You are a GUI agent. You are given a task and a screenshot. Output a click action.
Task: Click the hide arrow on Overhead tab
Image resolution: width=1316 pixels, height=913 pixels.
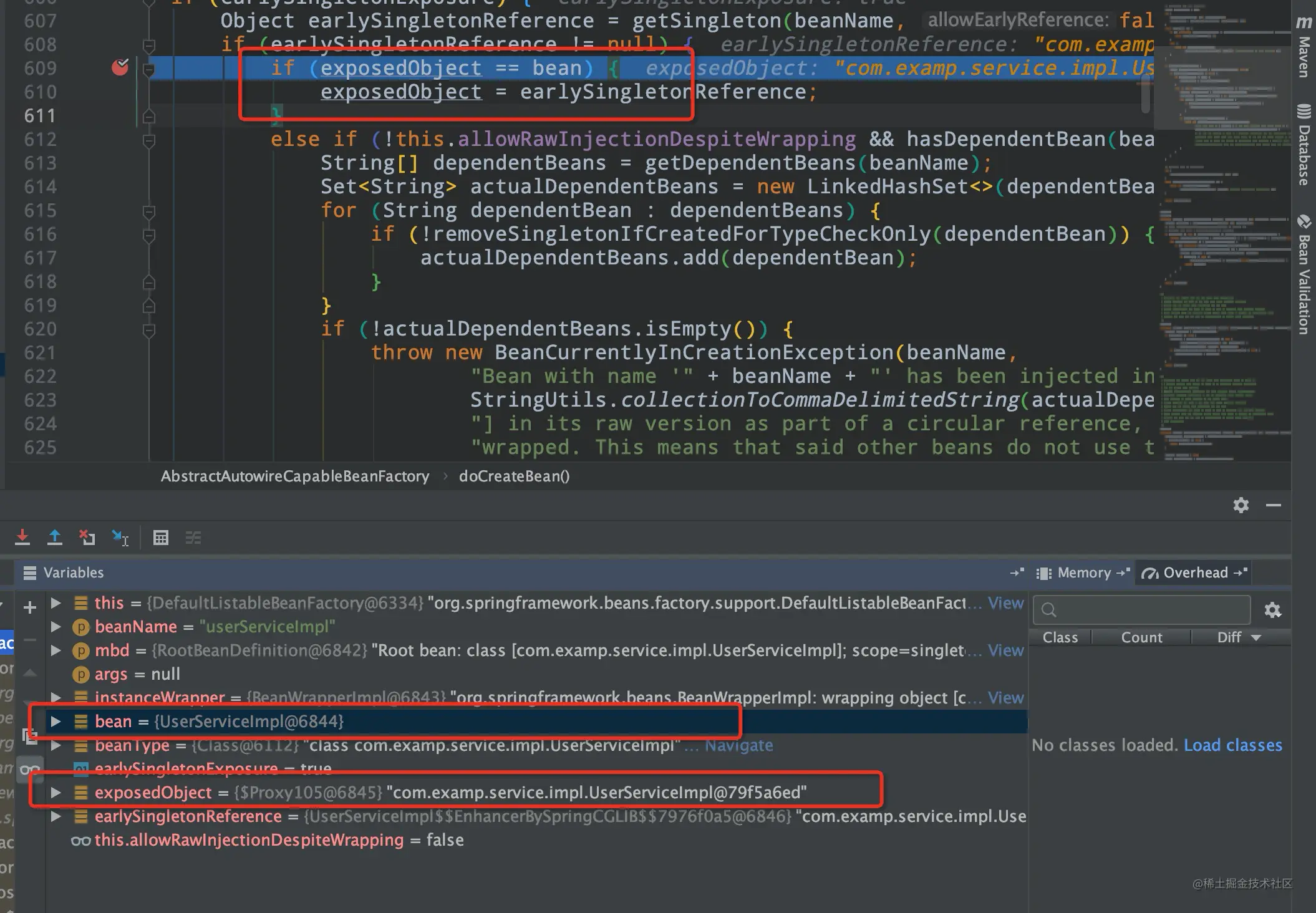tap(1240, 572)
